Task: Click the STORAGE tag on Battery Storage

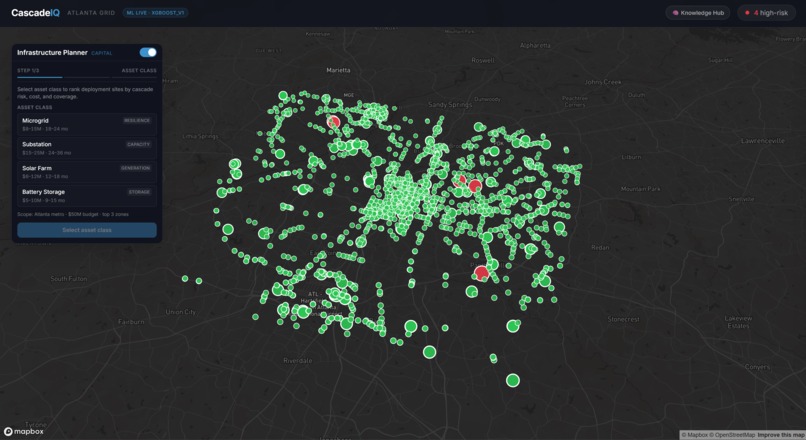Action: click(x=139, y=192)
